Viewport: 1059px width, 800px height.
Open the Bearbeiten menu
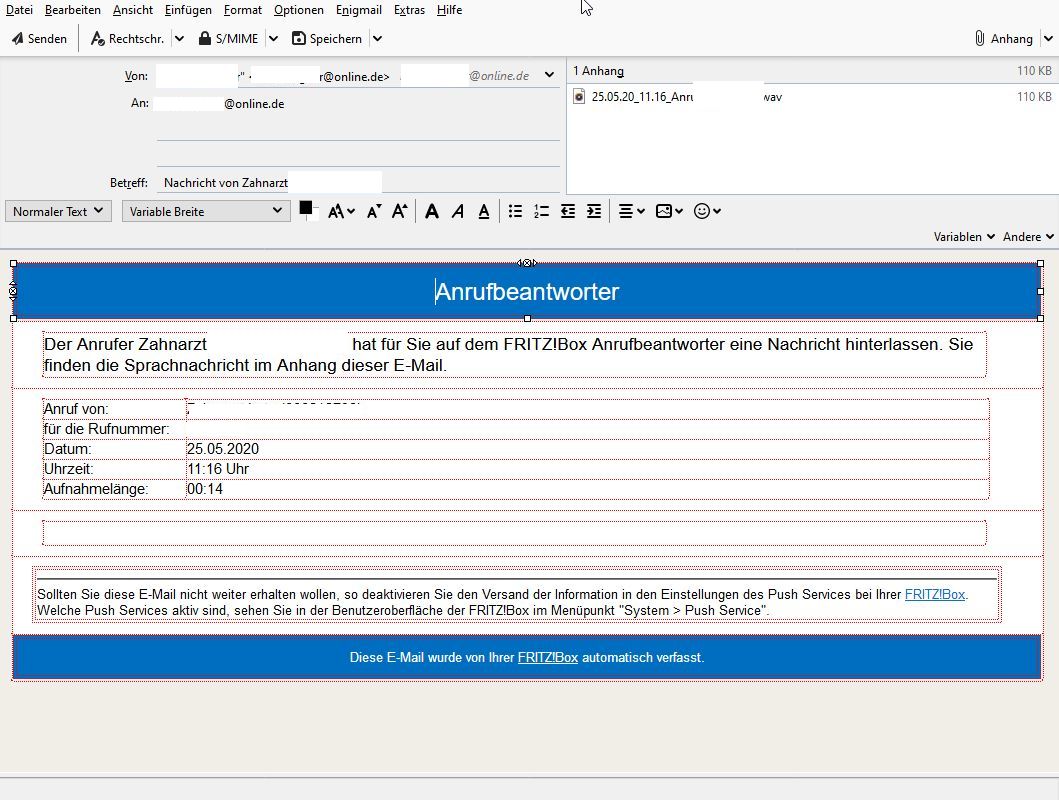(x=72, y=10)
